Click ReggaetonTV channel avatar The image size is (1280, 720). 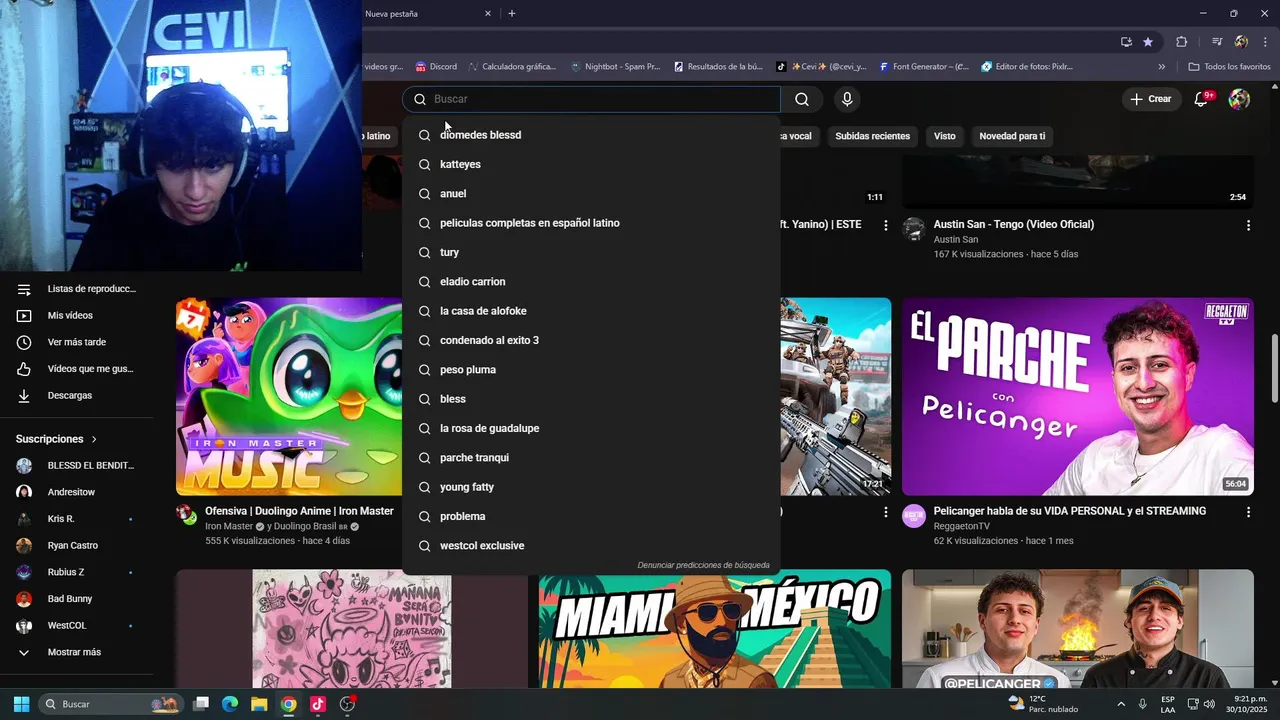[914, 516]
